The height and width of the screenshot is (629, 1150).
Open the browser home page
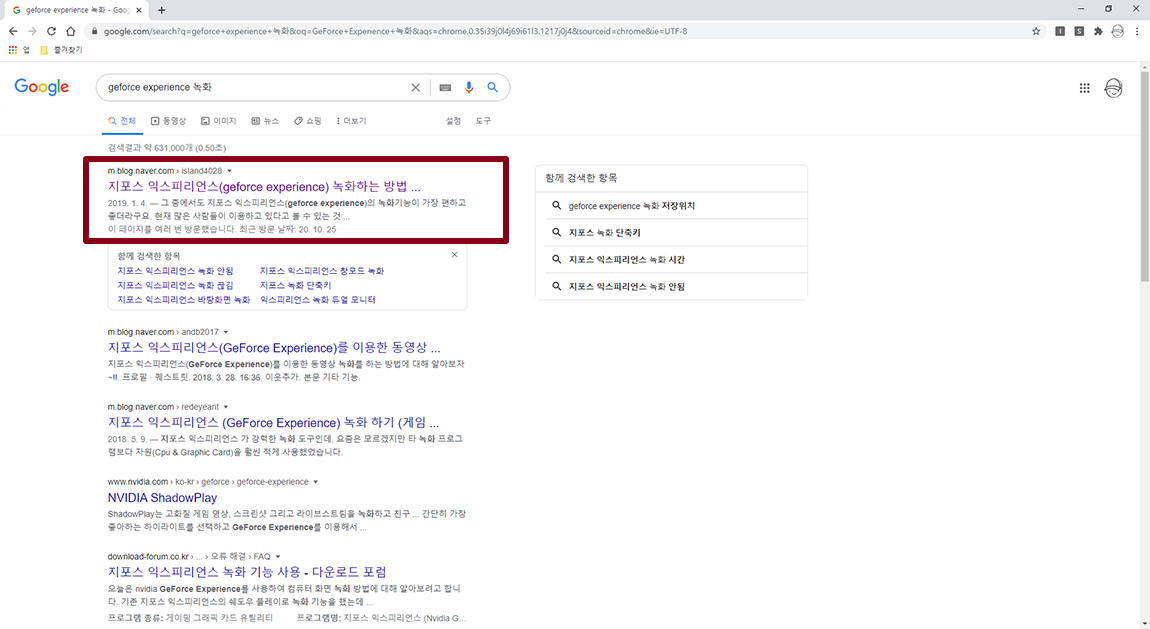pos(70,32)
